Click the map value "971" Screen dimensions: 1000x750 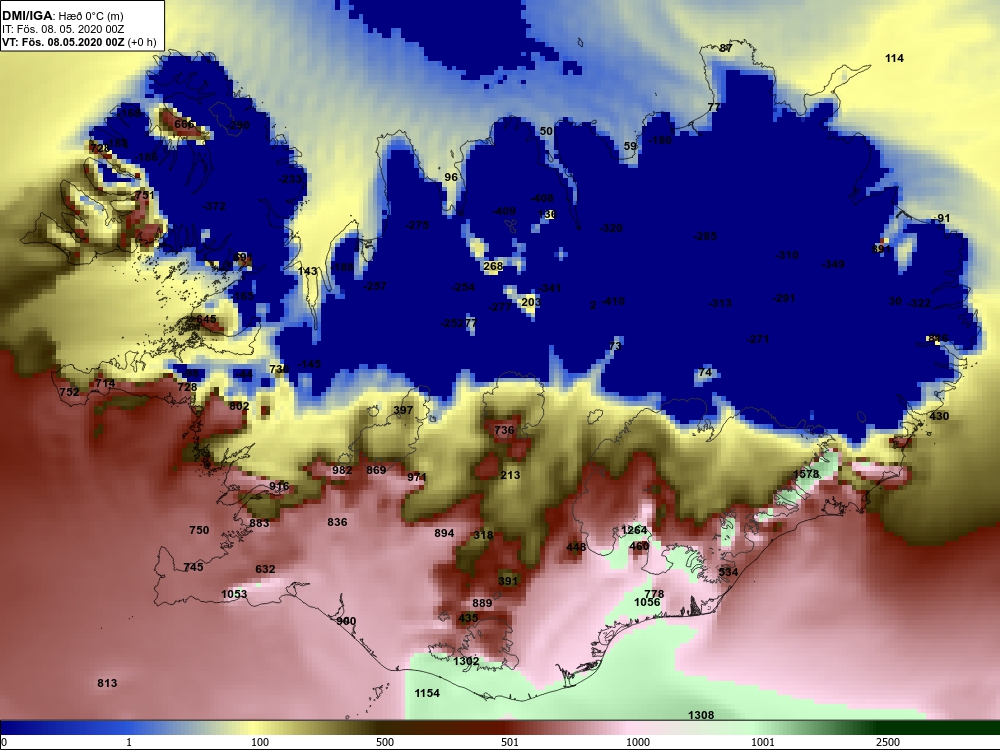(417, 477)
